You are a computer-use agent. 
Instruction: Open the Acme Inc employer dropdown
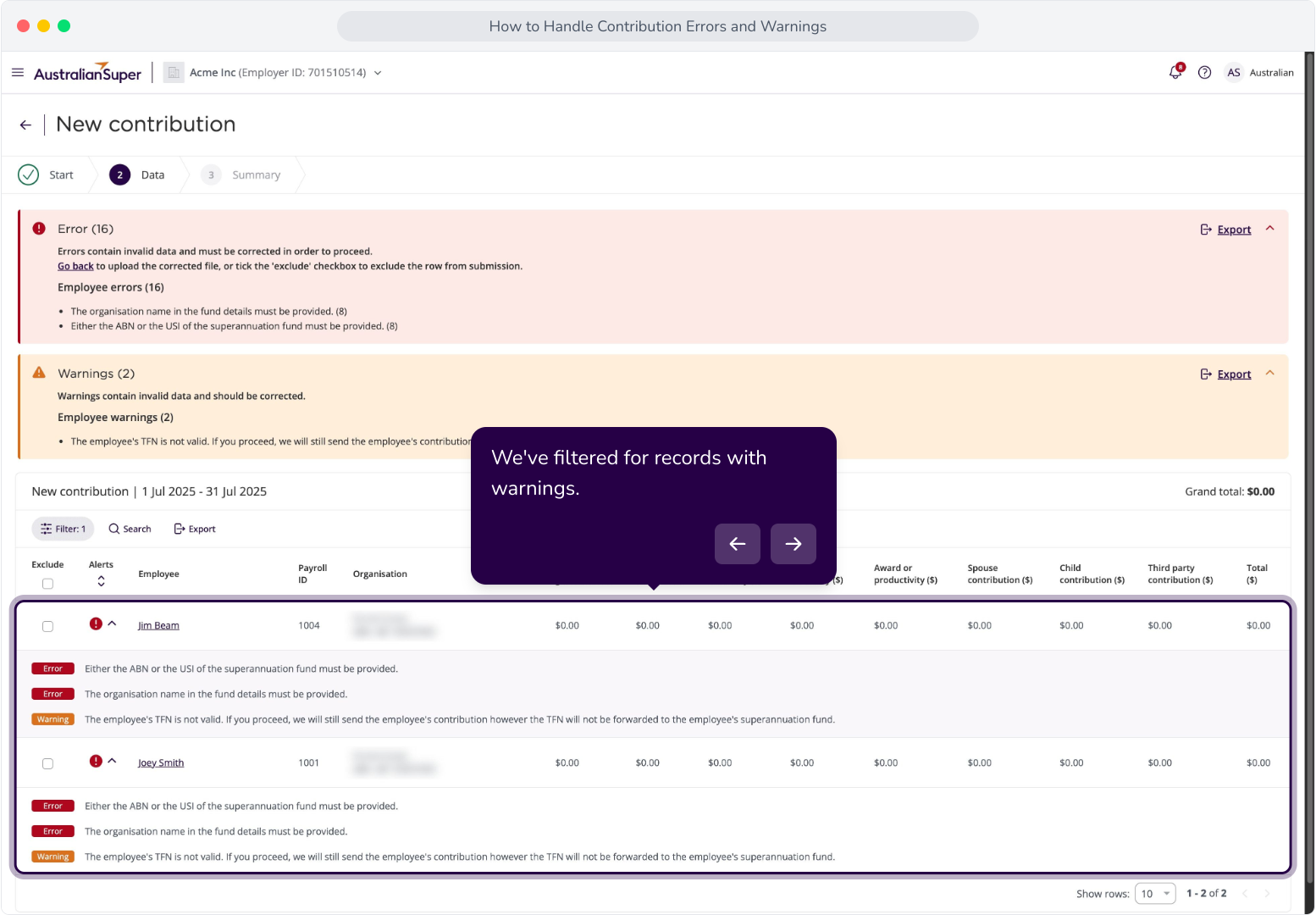(378, 73)
